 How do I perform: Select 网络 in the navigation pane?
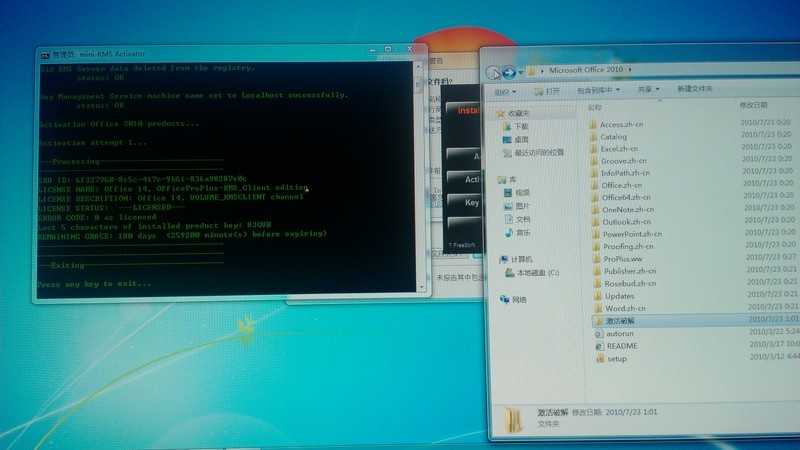coord(513,299)
